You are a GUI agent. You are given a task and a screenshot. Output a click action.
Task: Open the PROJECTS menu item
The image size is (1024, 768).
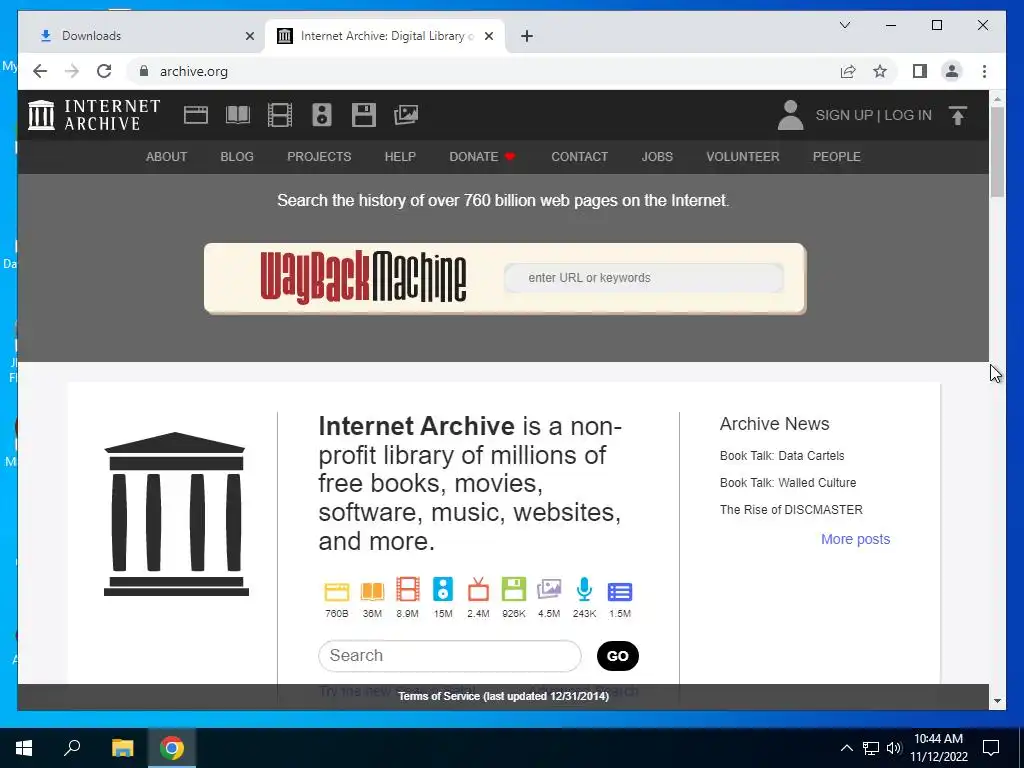tap(319, 157)
